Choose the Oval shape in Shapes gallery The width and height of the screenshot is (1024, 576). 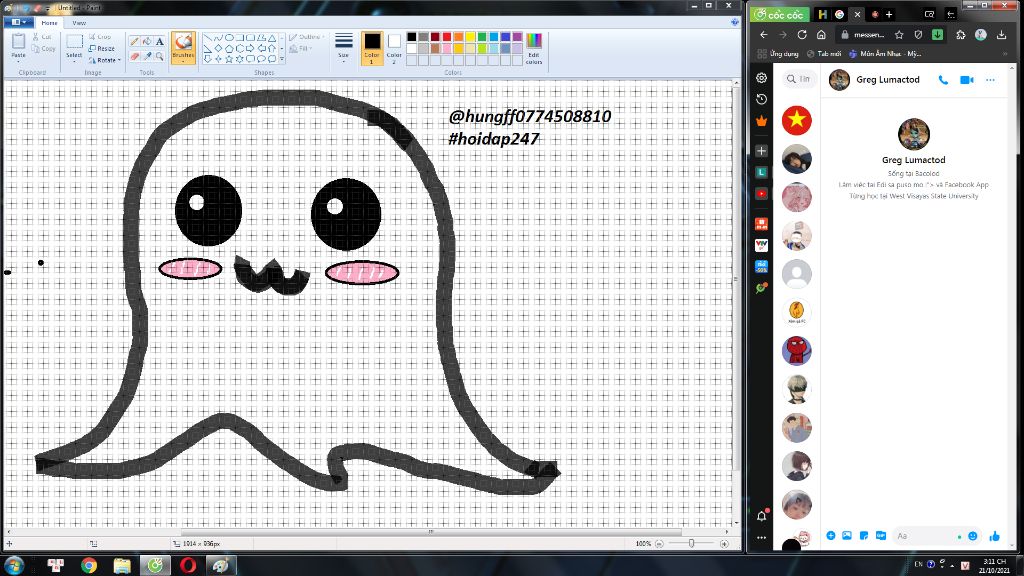(x=229, y=38)
